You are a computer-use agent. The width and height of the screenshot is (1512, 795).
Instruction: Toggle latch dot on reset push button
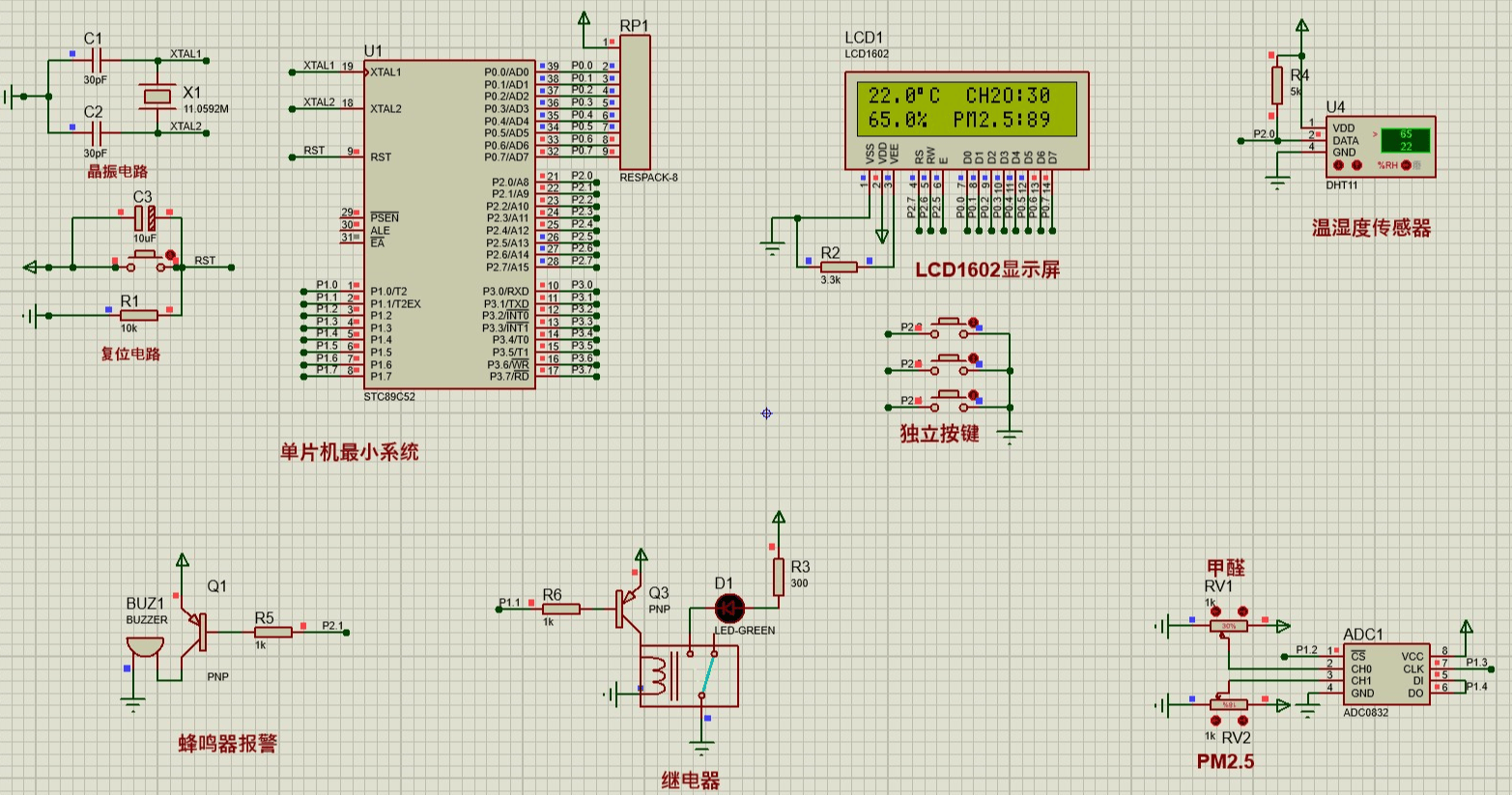(171, 256)
